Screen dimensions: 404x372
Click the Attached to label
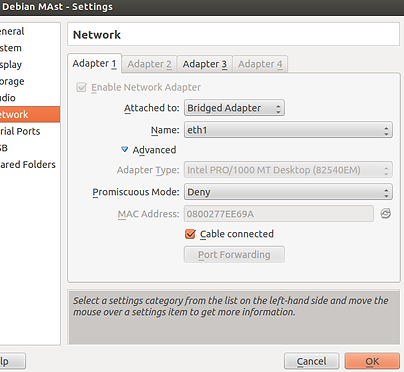pos(152,108)
